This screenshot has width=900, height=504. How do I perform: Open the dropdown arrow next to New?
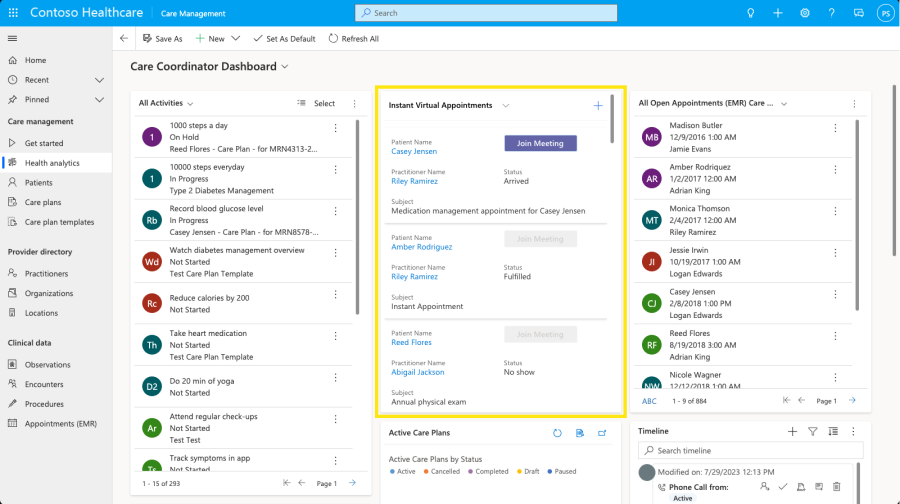pos(236,38)
